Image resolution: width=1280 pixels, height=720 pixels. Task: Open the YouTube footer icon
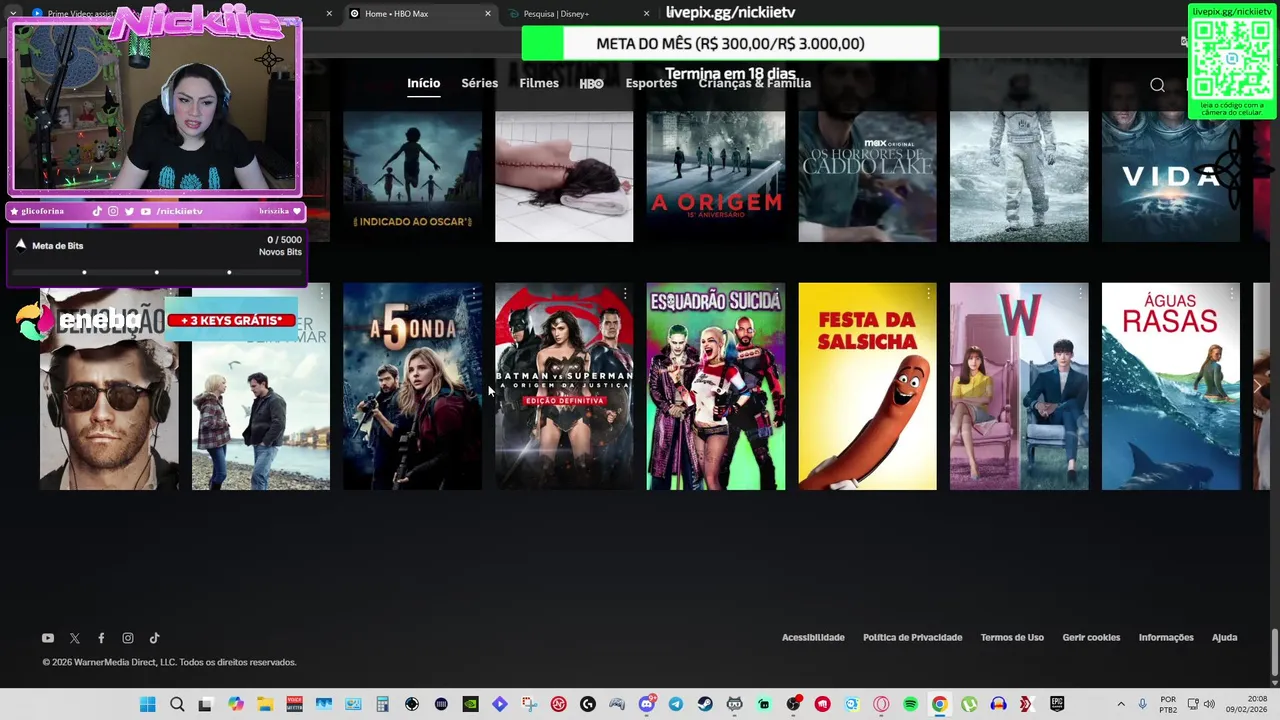(48, 638)
